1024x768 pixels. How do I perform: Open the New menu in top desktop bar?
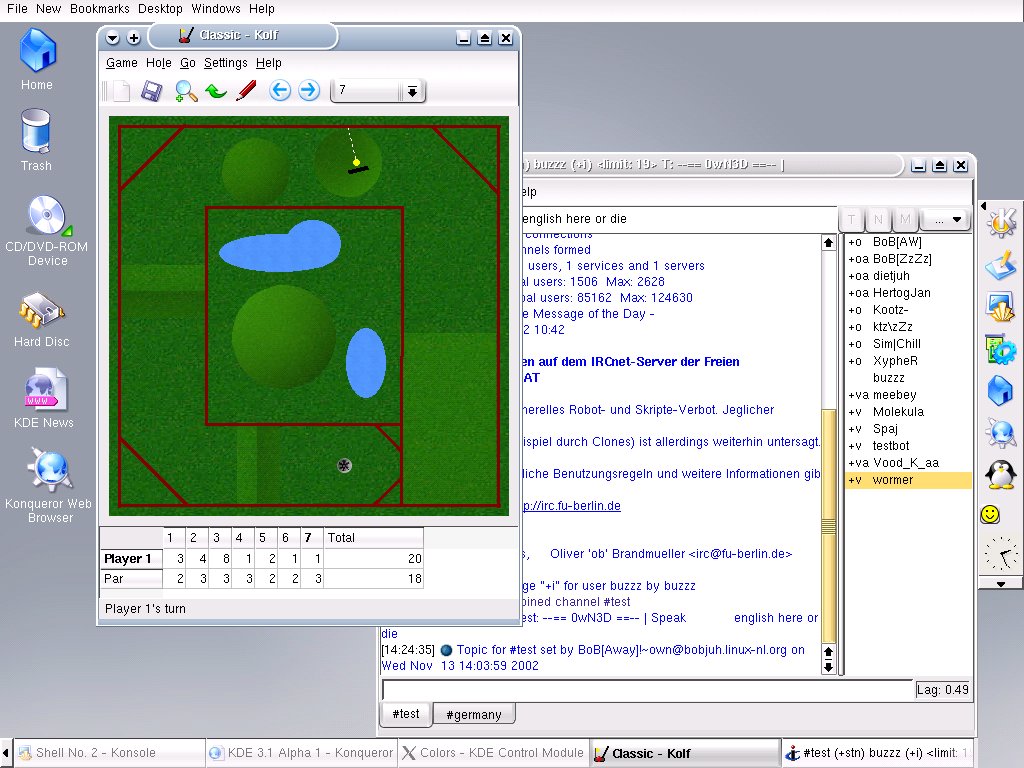tap(48, 8)
